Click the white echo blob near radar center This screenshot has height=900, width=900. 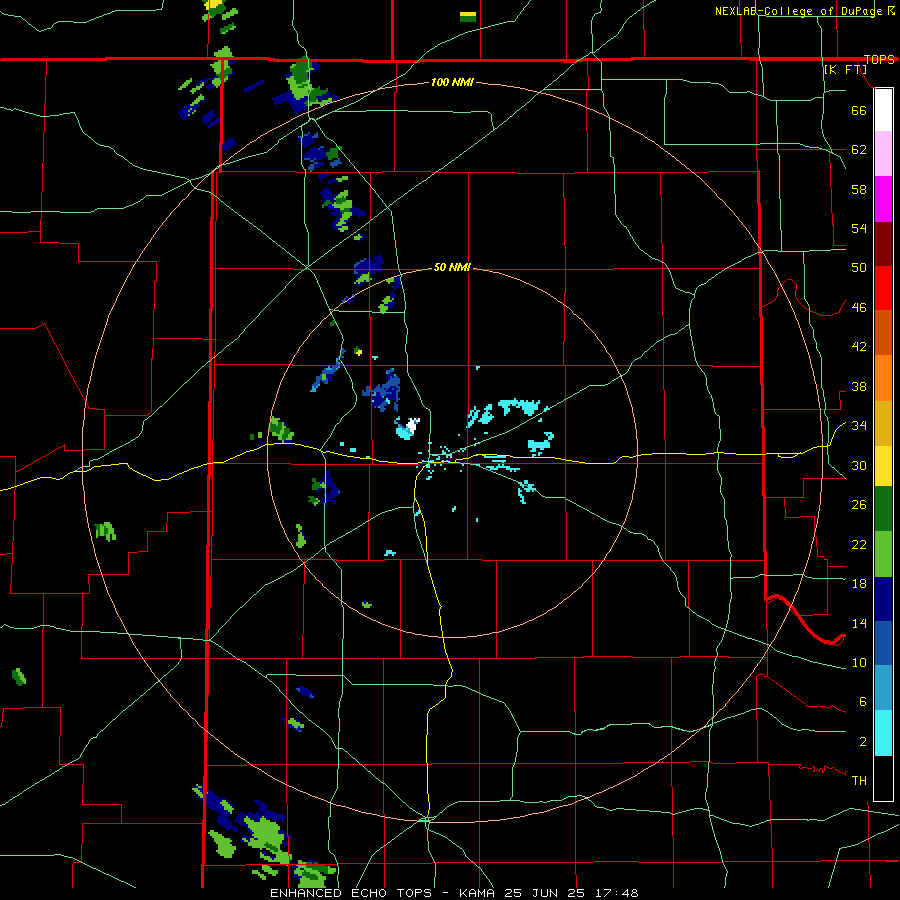click(x=413, y=425)
